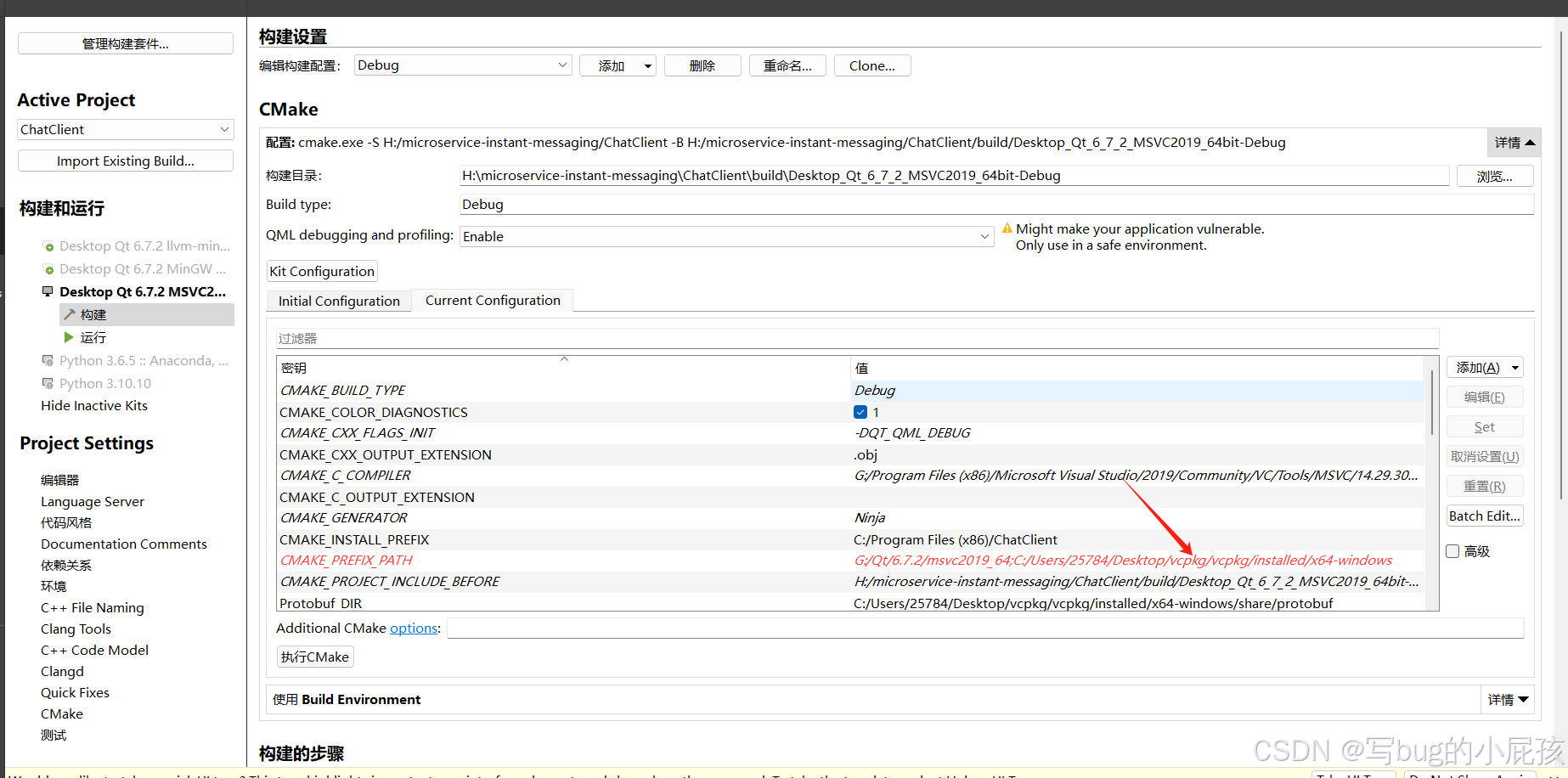The width and height of the screenshot is (1568, 778).
Task: Open the Debug build configuration dropdown
Action: 462,65
